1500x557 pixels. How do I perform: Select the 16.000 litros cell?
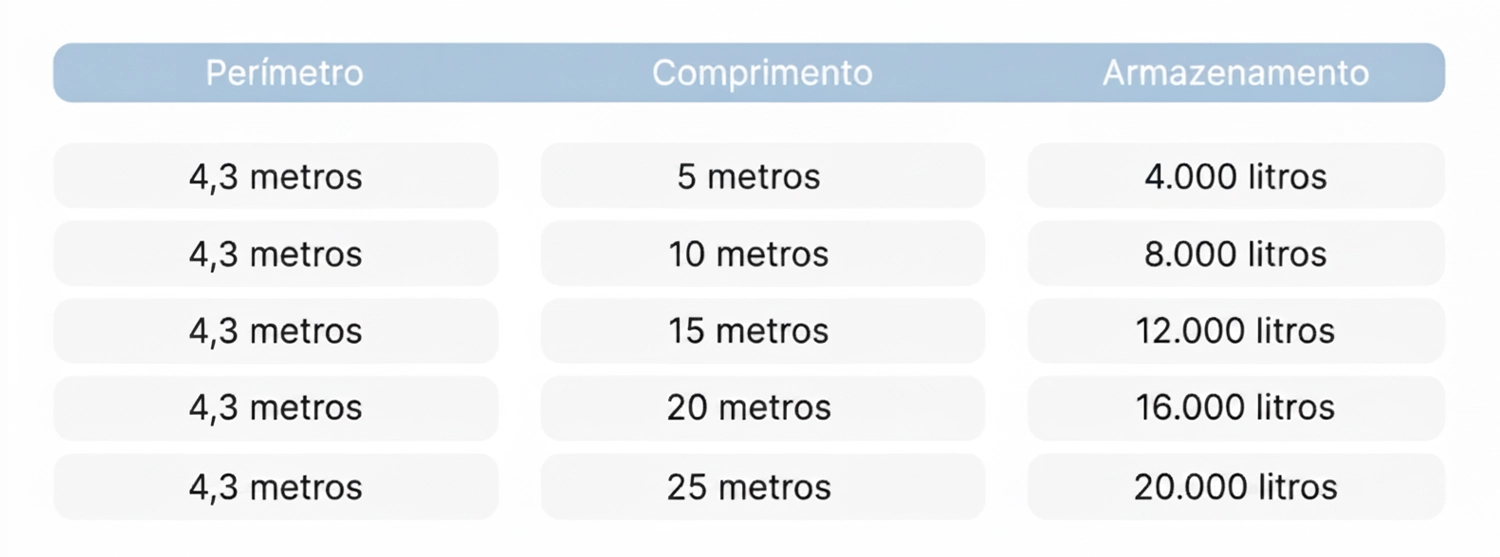click(1235, 408)
